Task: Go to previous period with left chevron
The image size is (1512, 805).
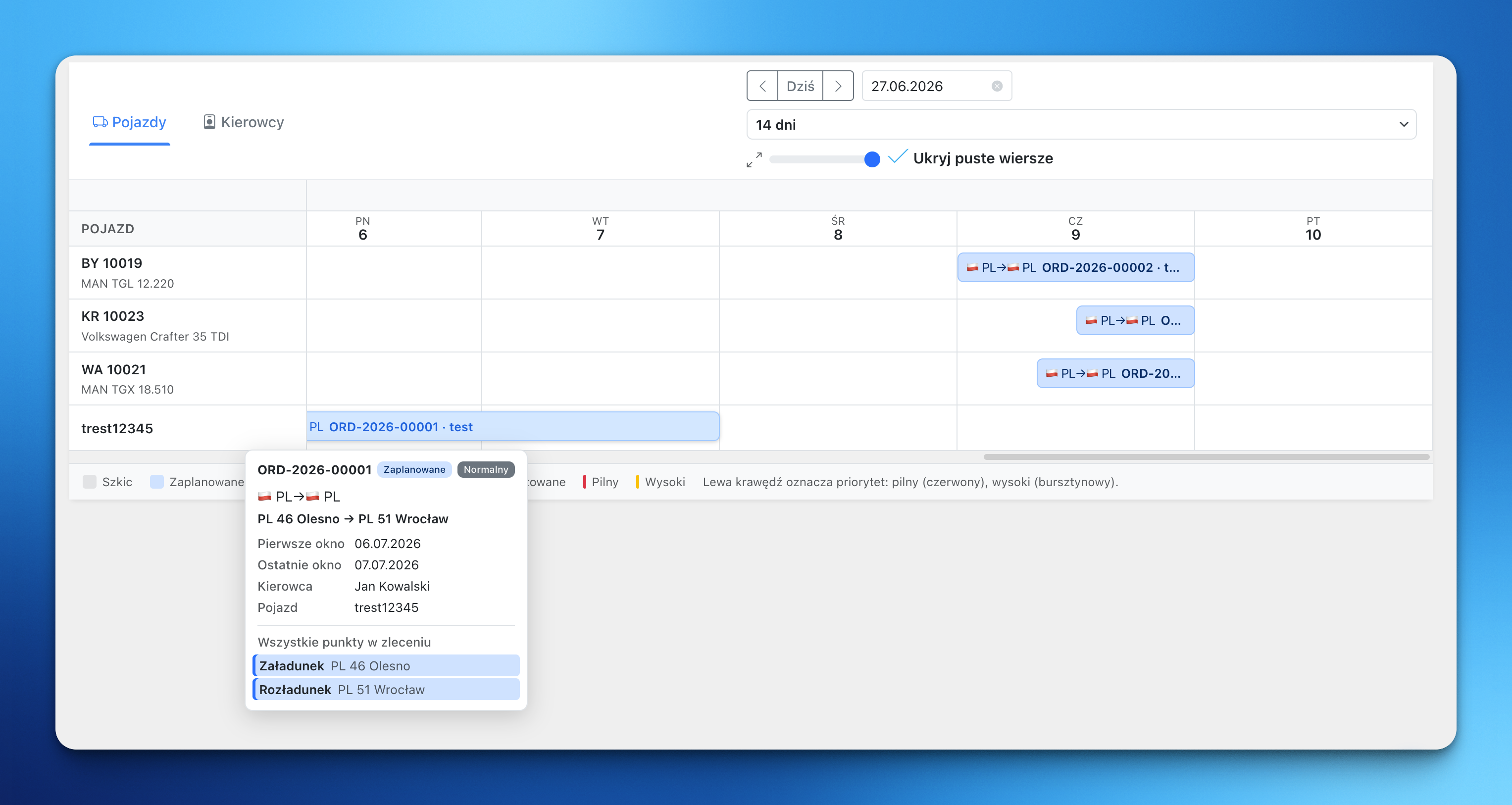Action: pyautogui.click(x=762, y=86)
